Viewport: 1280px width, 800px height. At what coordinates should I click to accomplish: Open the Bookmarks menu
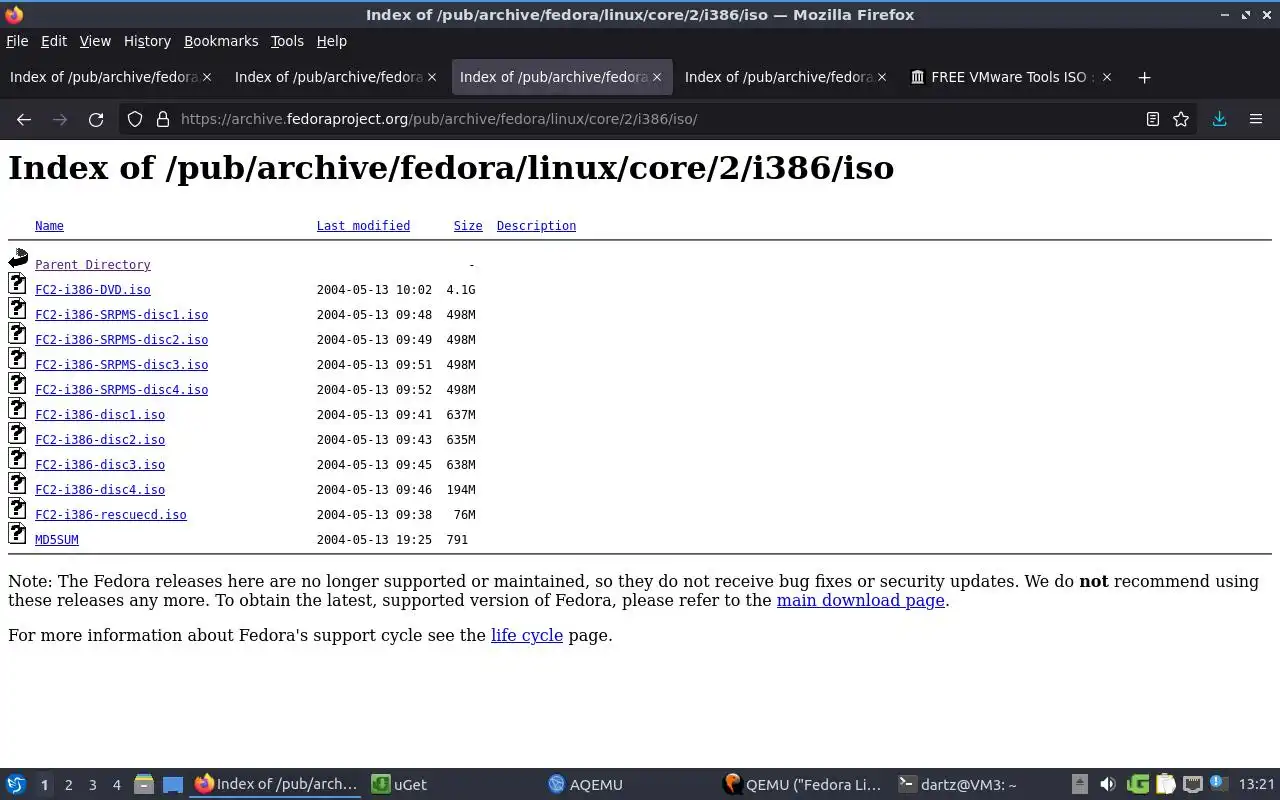point(221,41)
